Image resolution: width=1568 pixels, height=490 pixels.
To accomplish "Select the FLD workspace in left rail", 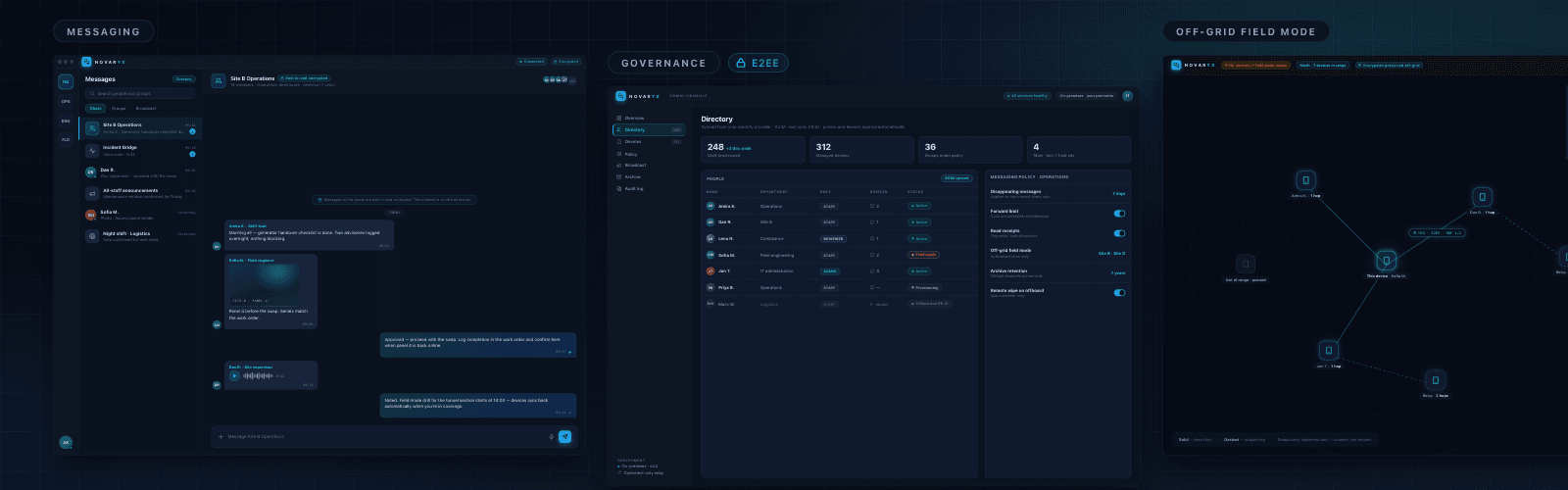I will (x=66, y=139).
